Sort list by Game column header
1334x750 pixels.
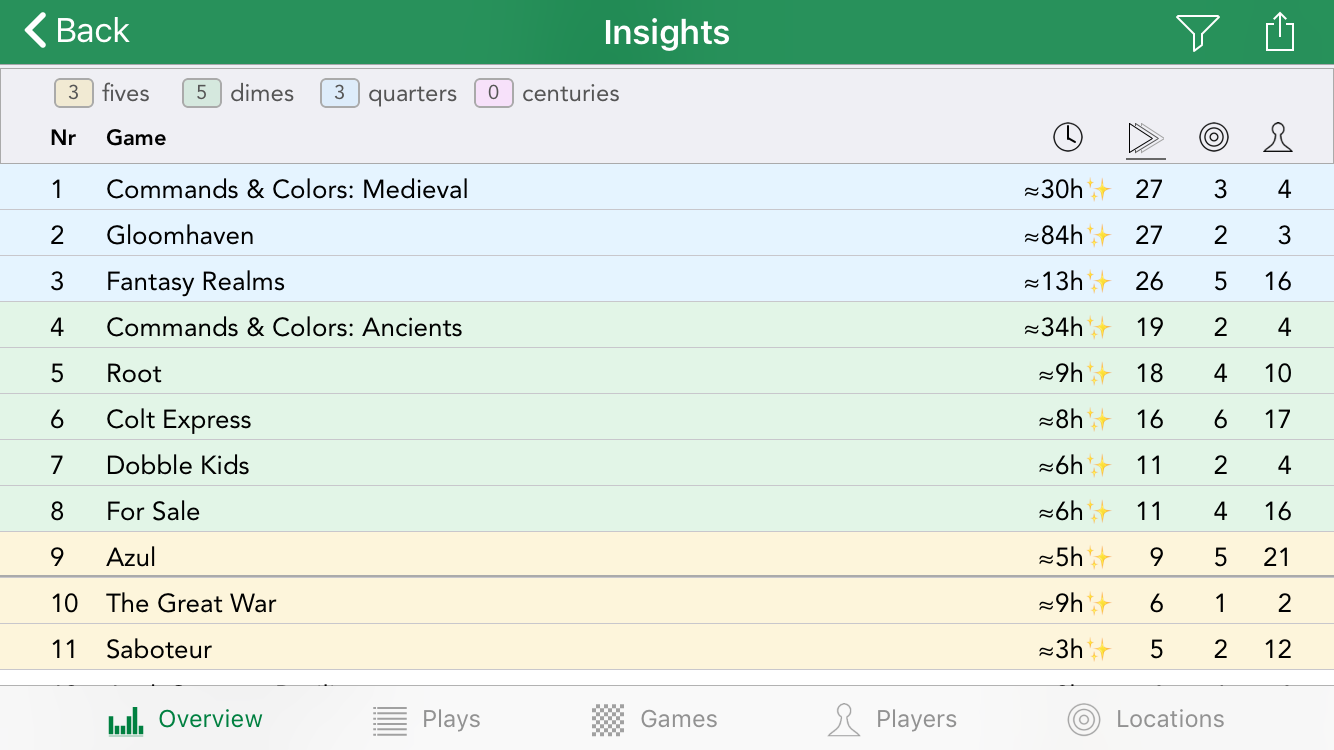pyautogui.click(x=136, y=137)
